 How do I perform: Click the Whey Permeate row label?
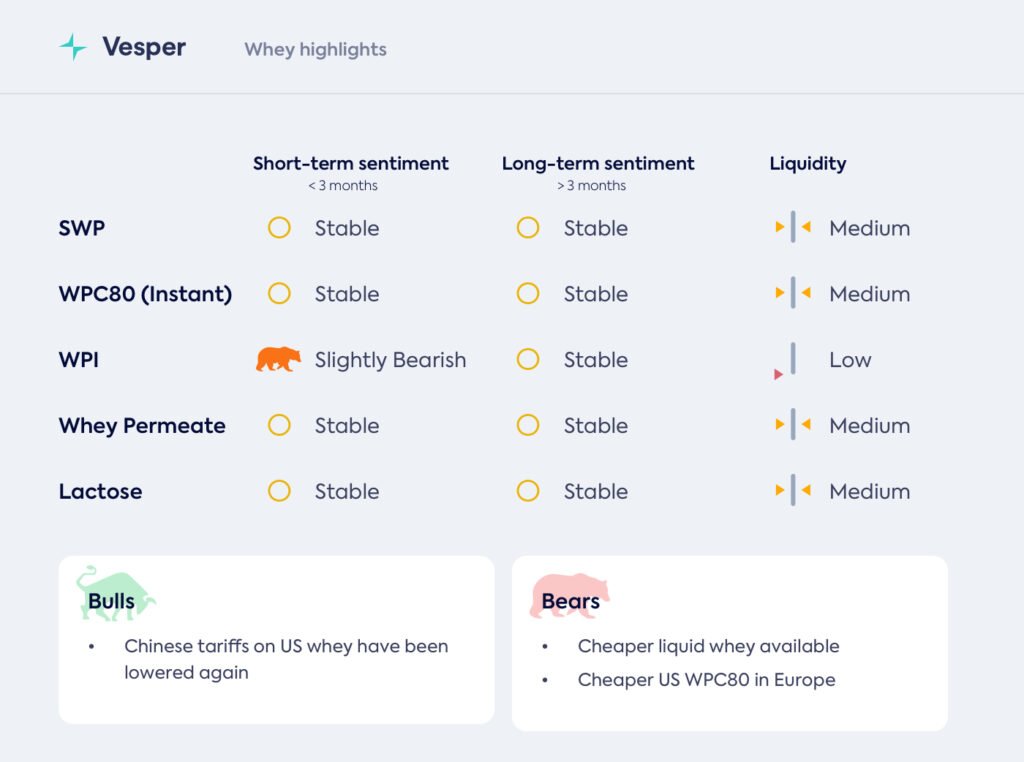click(142, 425)
